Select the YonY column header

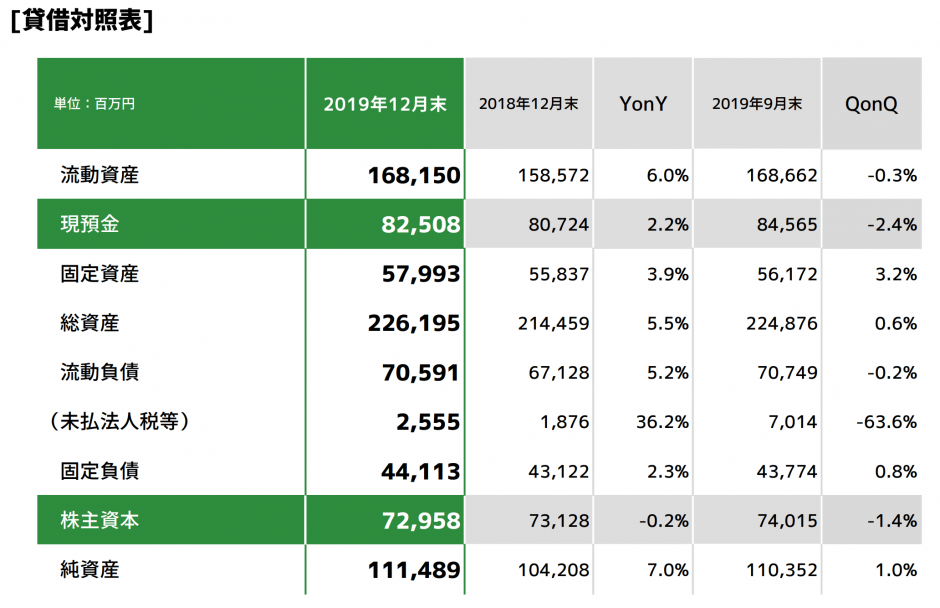[x=643, y=104]
